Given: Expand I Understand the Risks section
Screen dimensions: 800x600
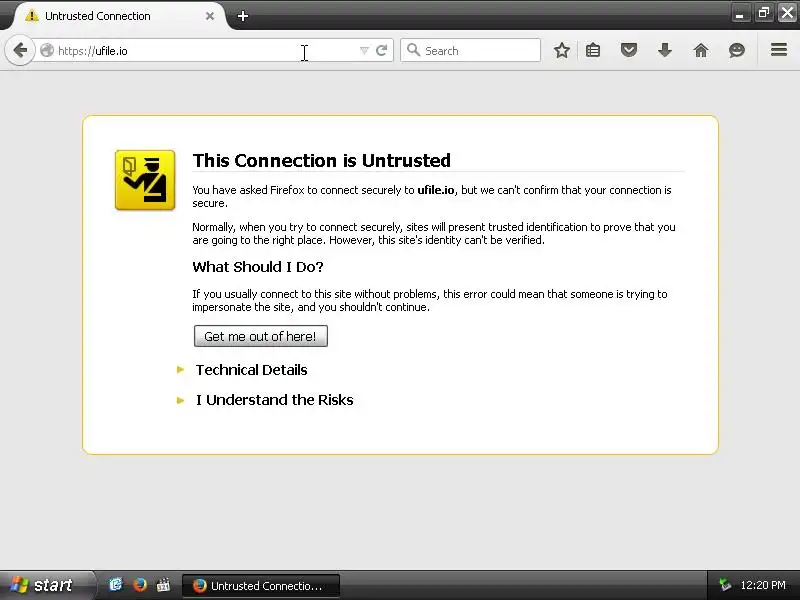Looking at the screenshot, I should coord(274,400).
